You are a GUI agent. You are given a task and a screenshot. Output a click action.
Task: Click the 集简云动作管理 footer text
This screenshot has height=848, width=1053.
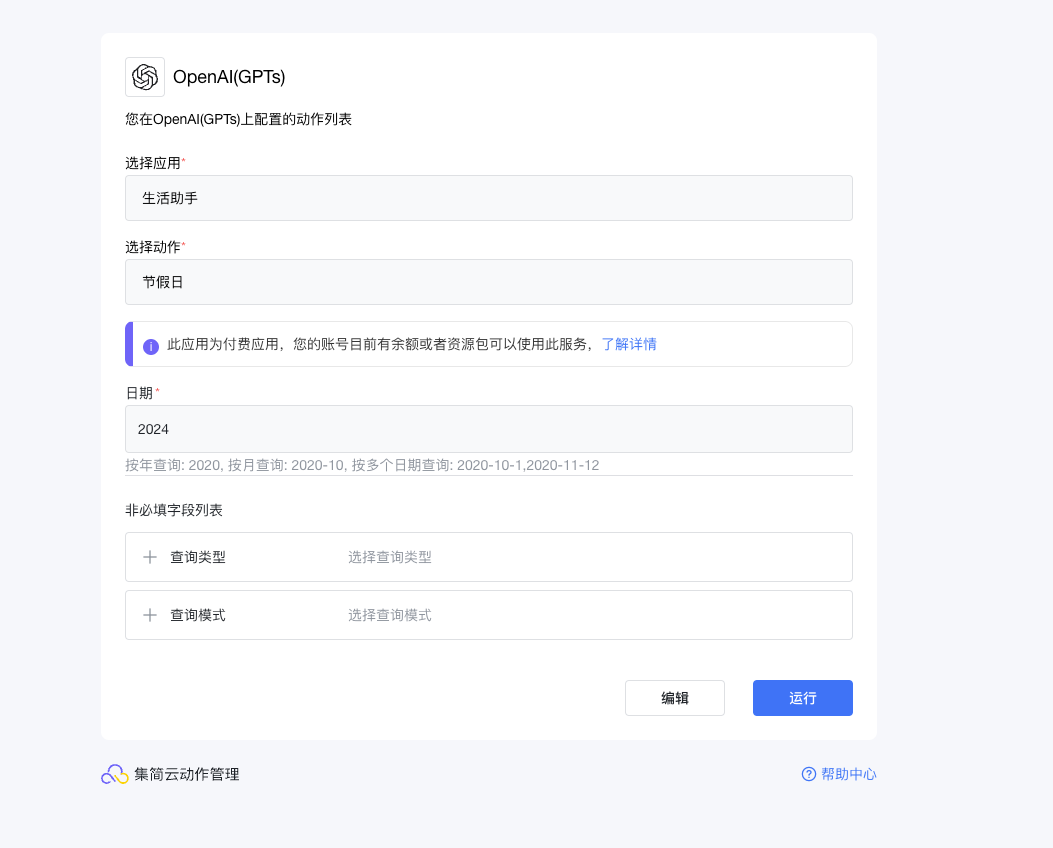187,774
